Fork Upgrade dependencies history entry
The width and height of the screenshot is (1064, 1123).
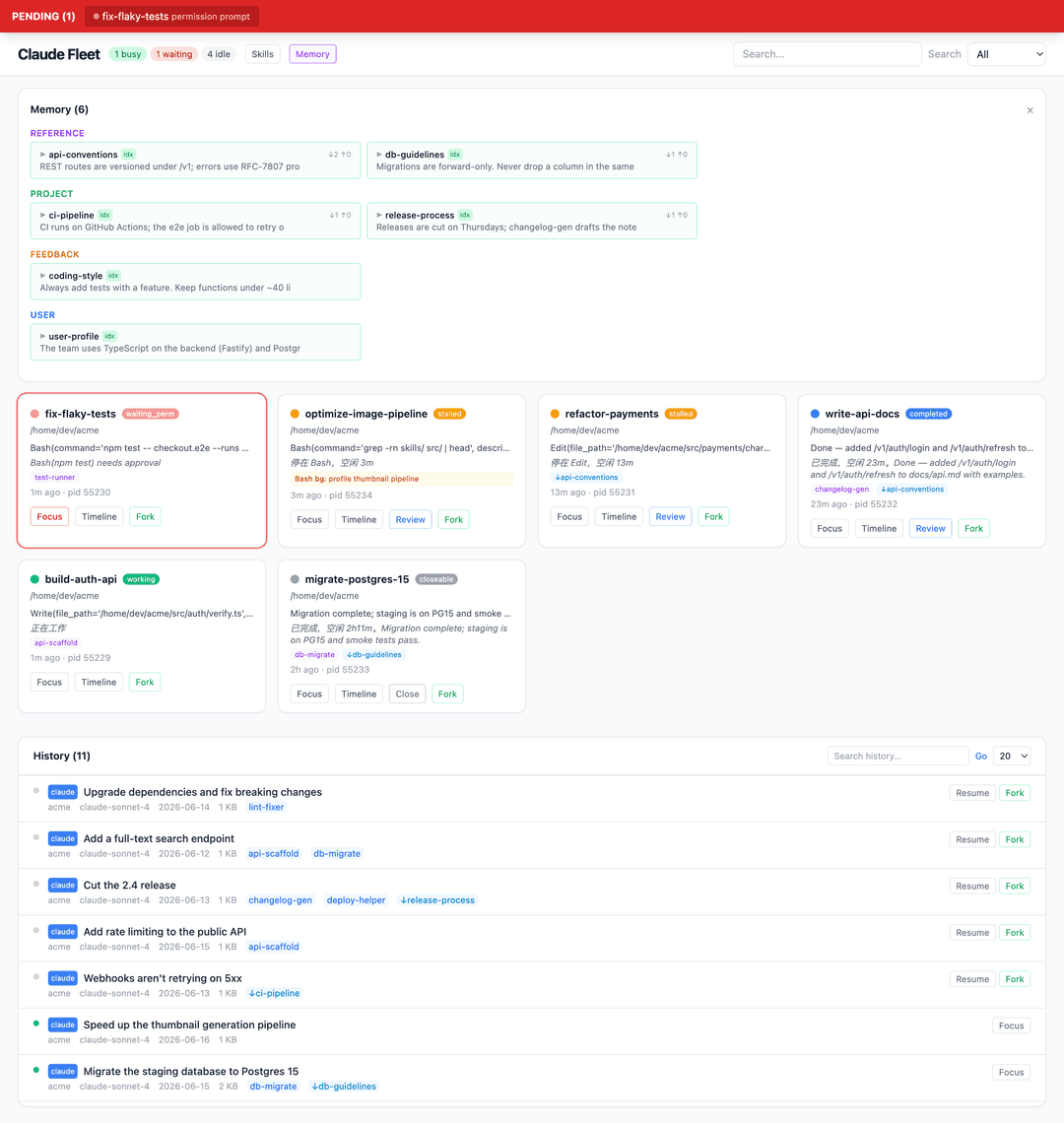click(x=1015, y=793)
